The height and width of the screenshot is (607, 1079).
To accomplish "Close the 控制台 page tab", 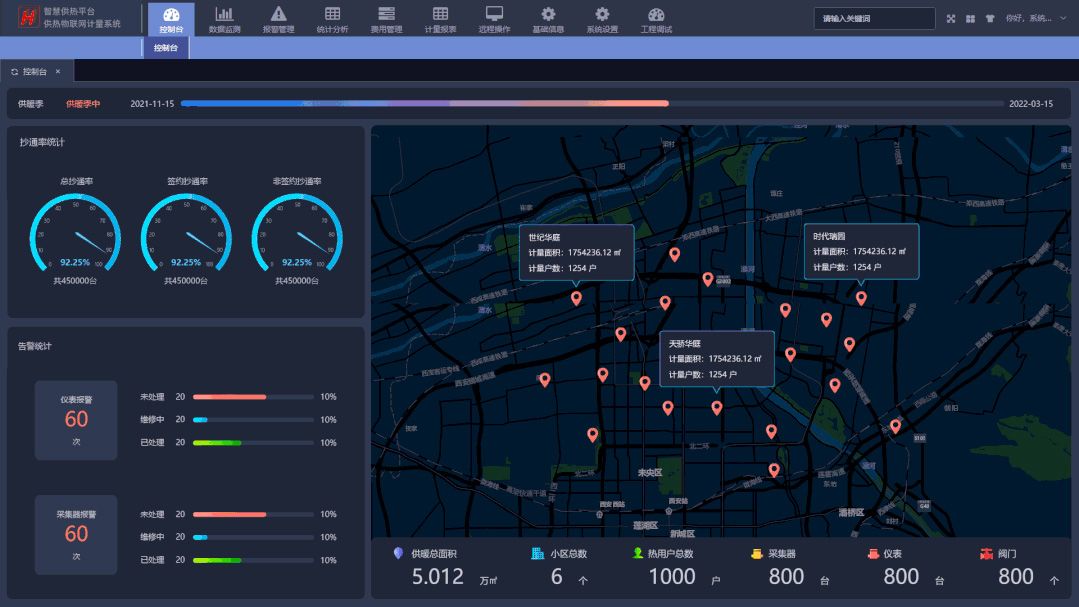I will (58, 72).
